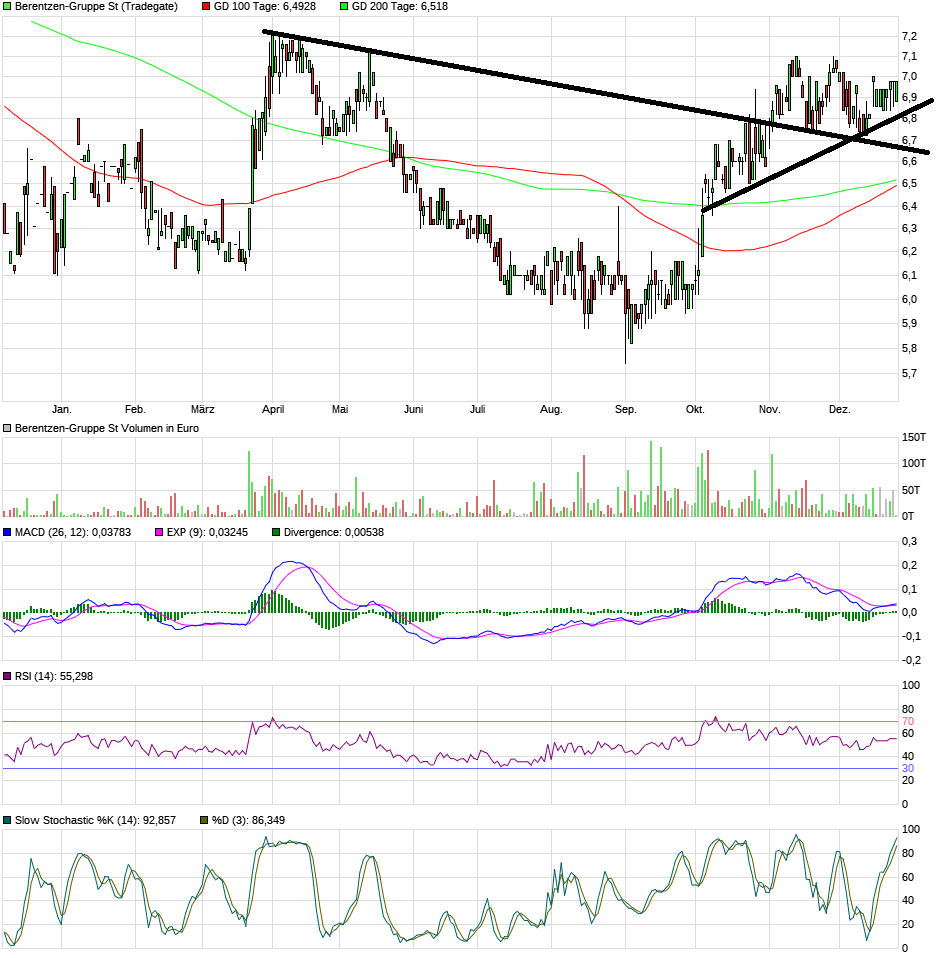Click the red 70 RSI overbought label
This screenshot has height=958, width=940.
908,722
